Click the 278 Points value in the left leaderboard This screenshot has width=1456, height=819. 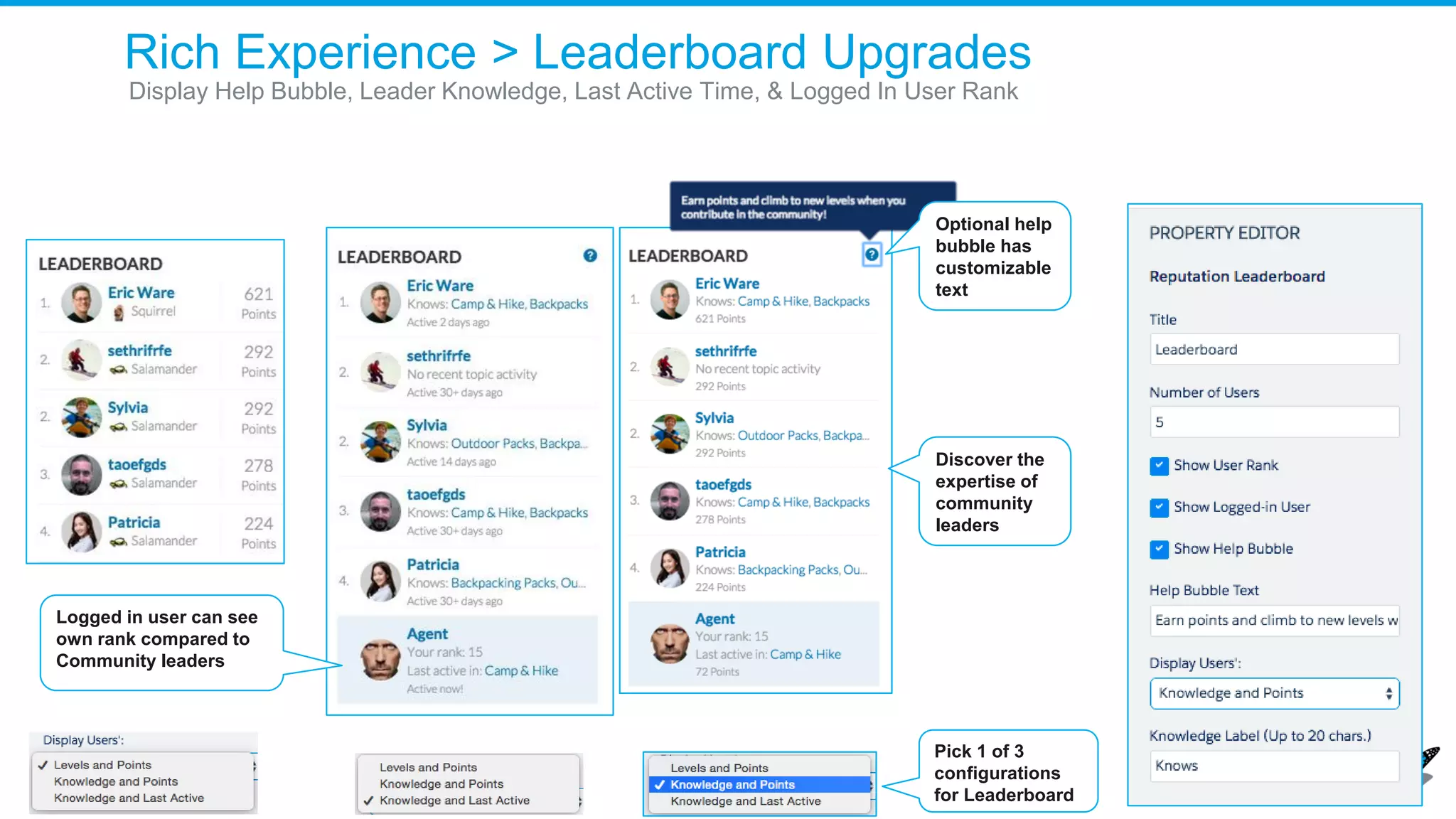(258, 475)
